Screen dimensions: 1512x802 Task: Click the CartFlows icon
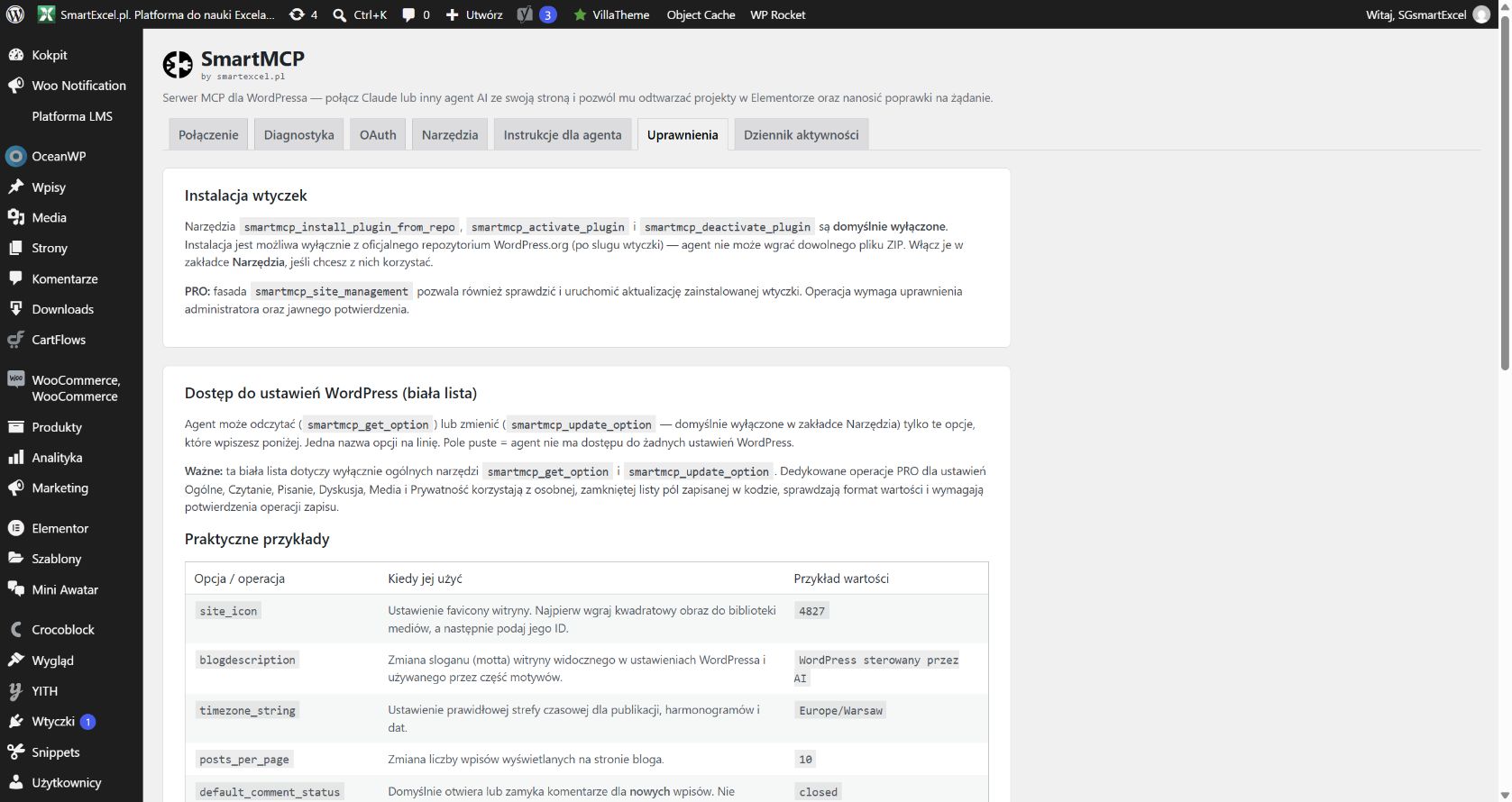point(15,340)
